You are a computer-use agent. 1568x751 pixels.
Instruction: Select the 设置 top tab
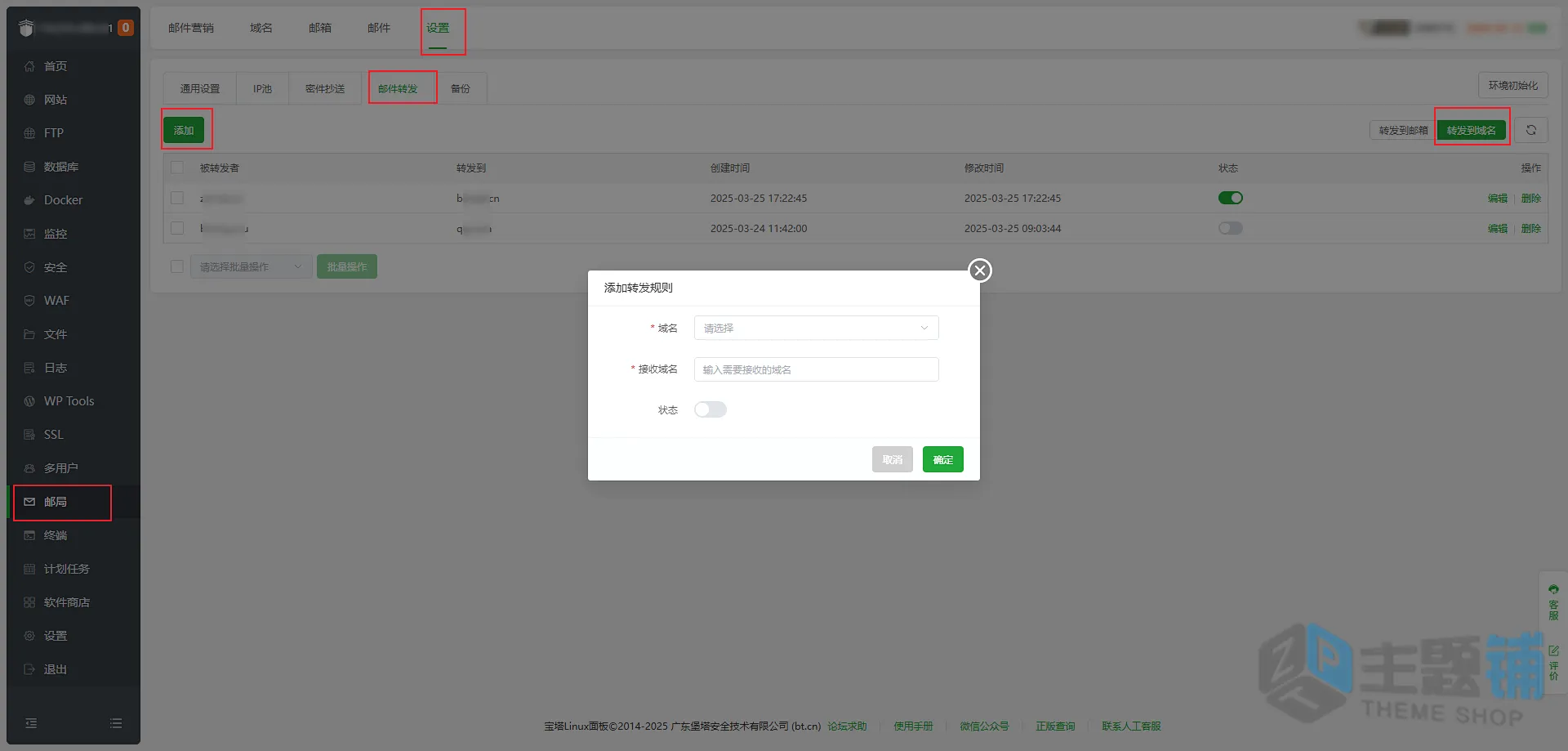tap(438, 28)
